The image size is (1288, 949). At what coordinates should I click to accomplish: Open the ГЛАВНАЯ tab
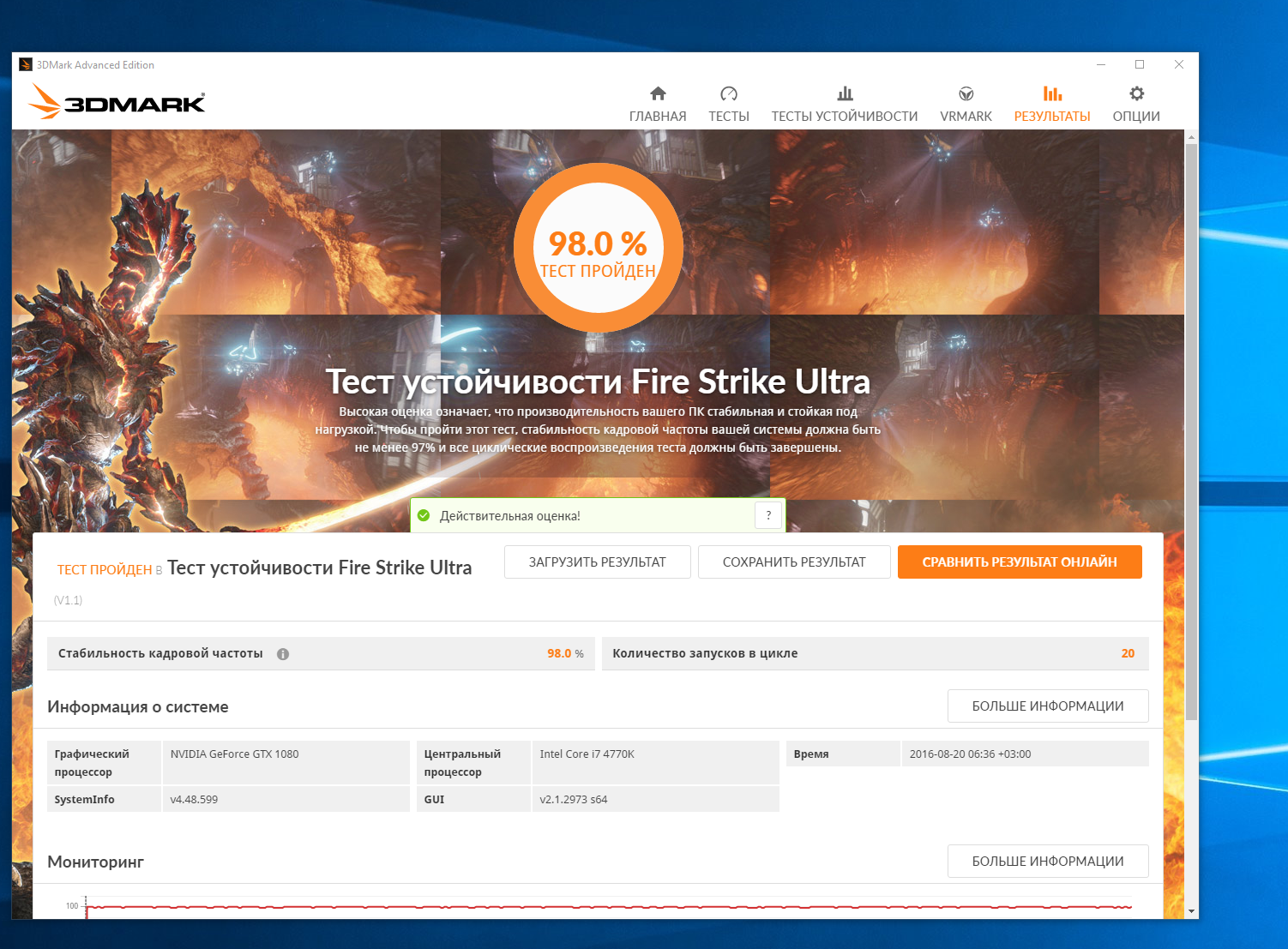pyautogui.click(x=658, y=117)
